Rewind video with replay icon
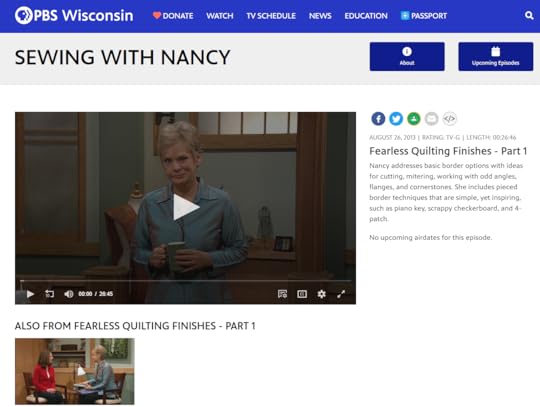 [49, 294]
